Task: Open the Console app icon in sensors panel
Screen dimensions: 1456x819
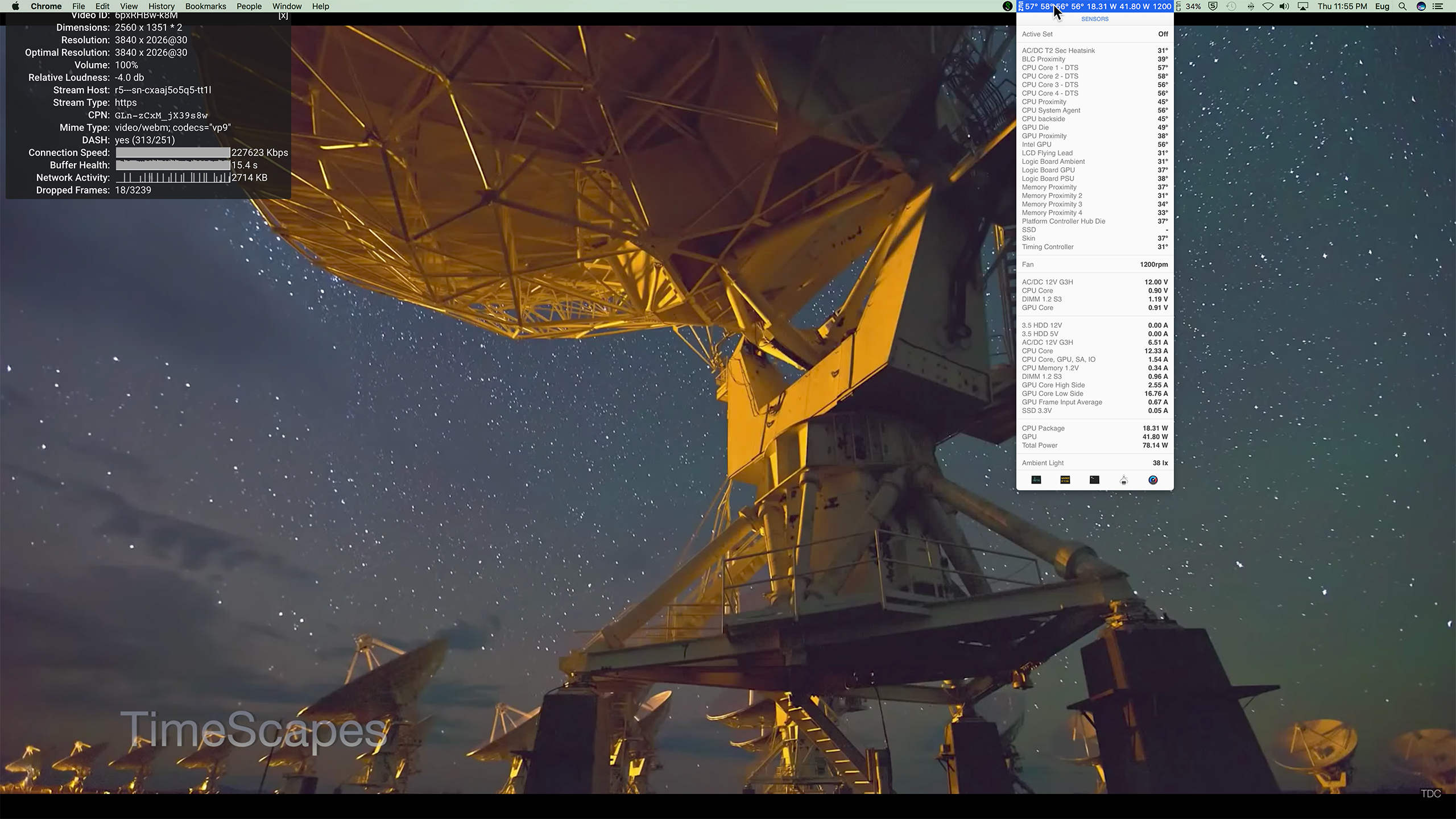Action: [x=1065, y=480]
